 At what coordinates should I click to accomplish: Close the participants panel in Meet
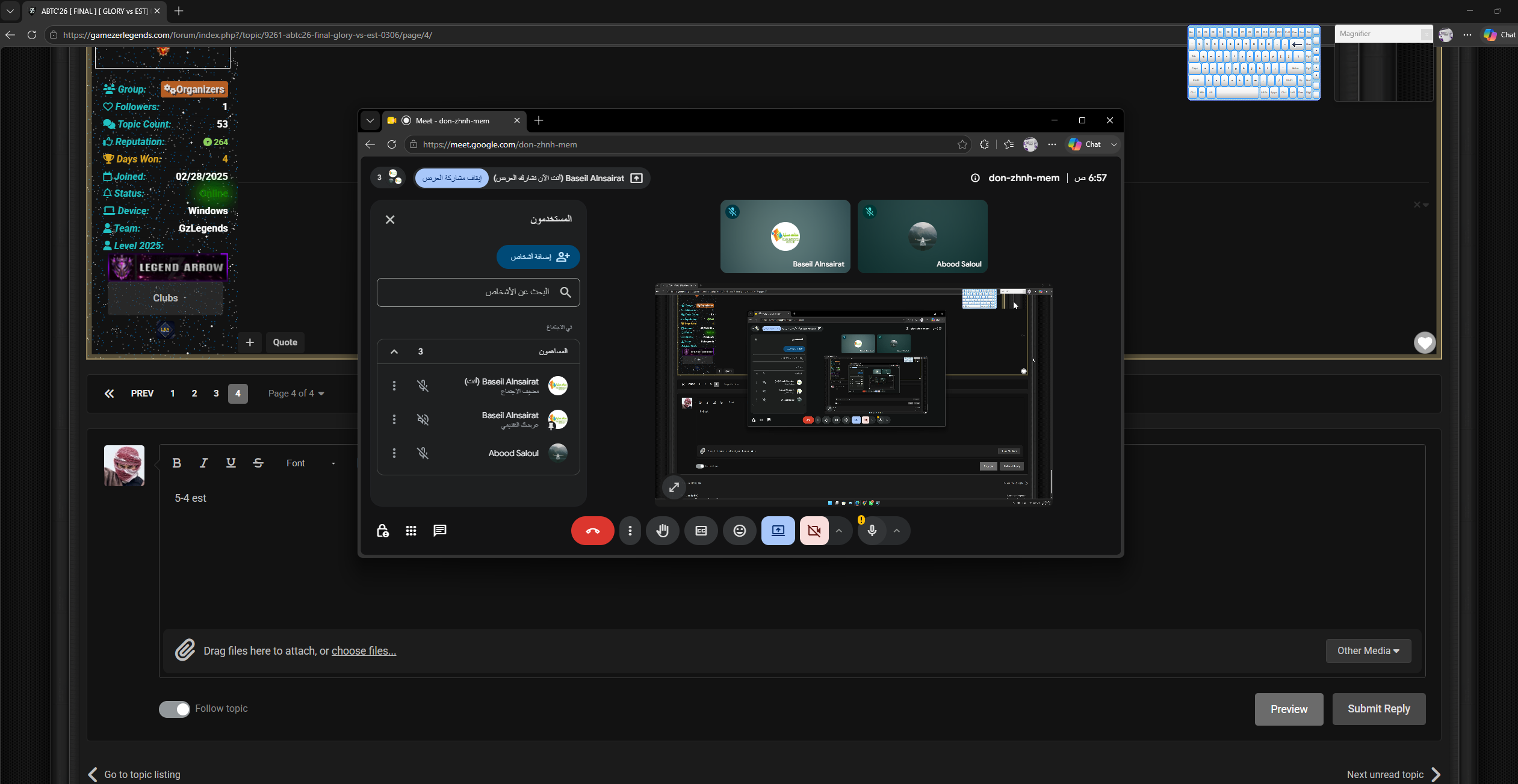(390, 220)
